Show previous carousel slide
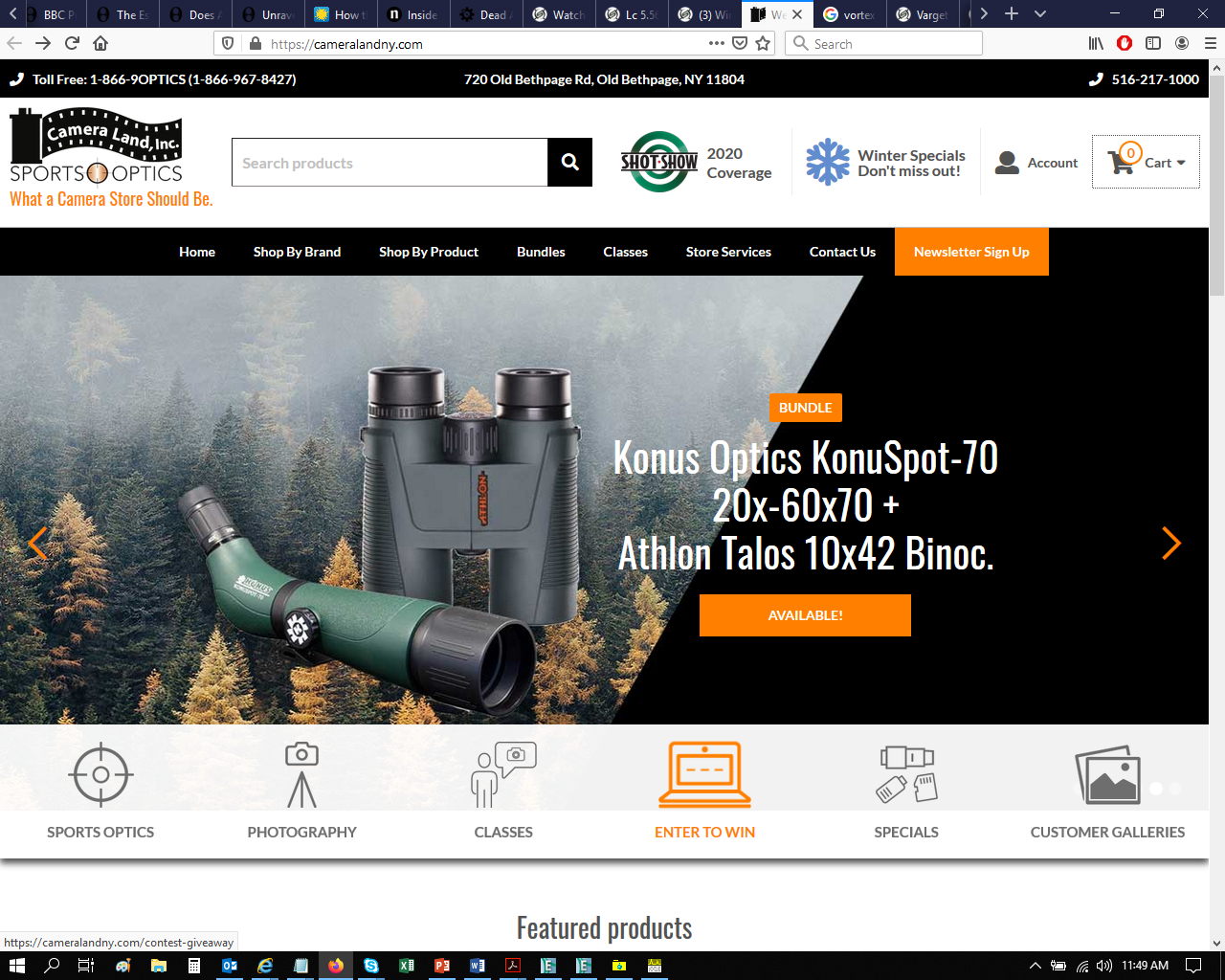The height and width of the screenshot is (980, 1225). [x=37, y=544]
